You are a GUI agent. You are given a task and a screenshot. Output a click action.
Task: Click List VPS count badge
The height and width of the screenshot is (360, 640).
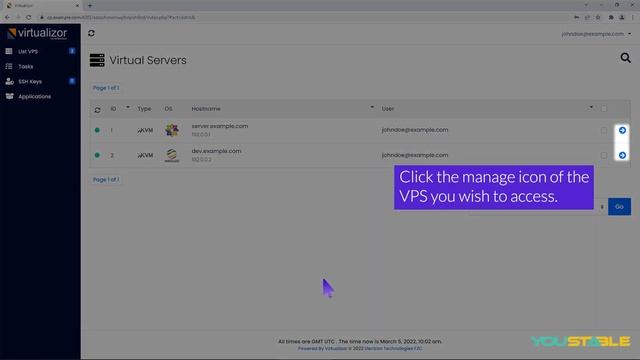[x=72, y=51]
